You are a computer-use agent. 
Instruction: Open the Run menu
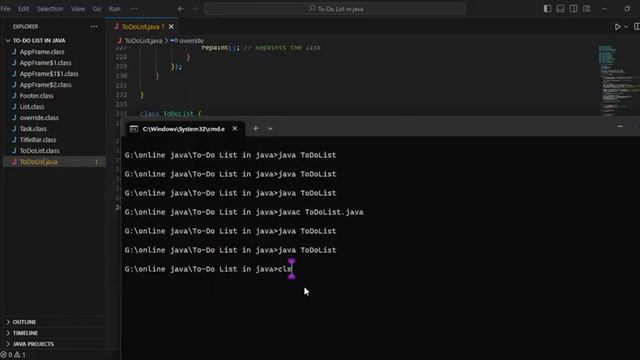pos(115,9)
